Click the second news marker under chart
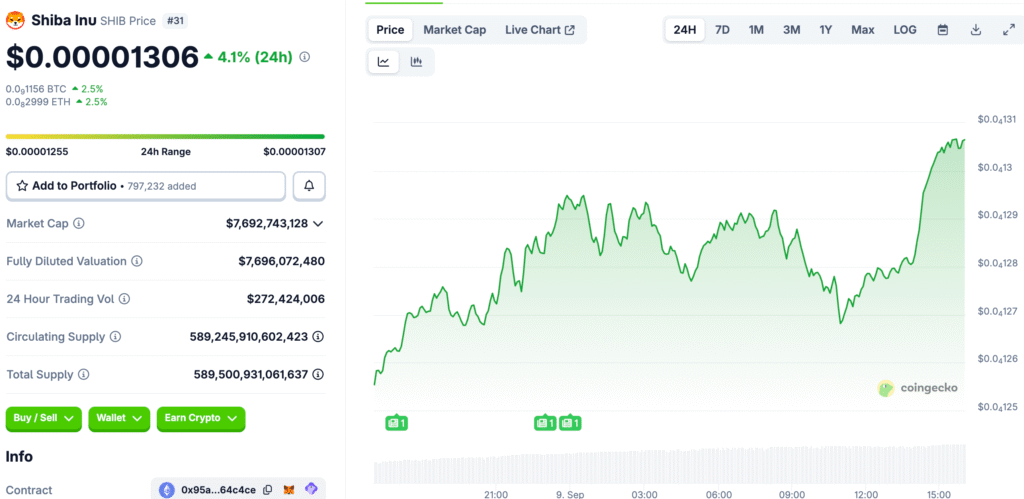Image resolution: width=1024 pixels, height=499 pixels. click(x=545, y=423)
